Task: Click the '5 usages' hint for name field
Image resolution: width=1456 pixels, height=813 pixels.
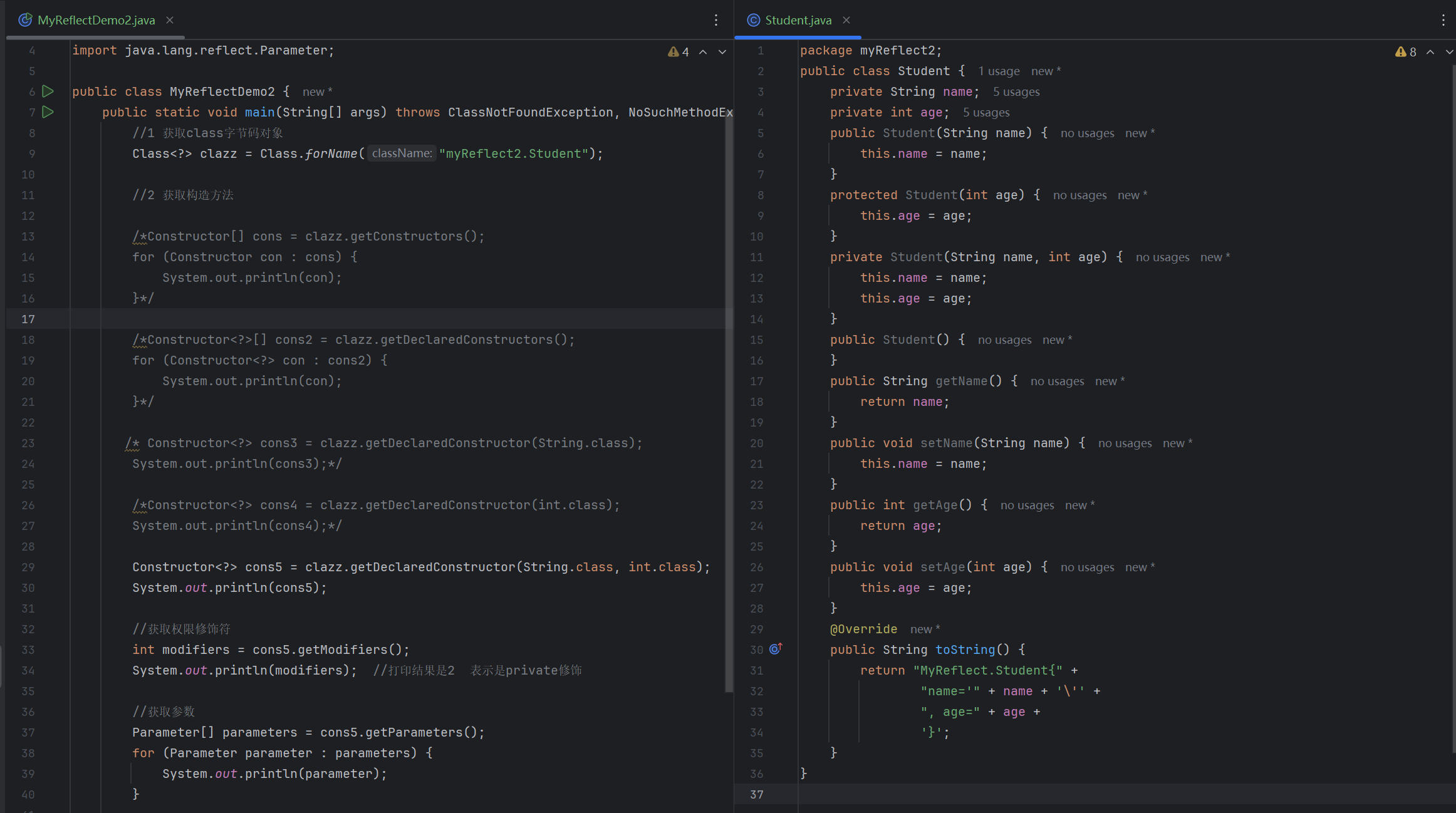Action: click(1016, 92)
